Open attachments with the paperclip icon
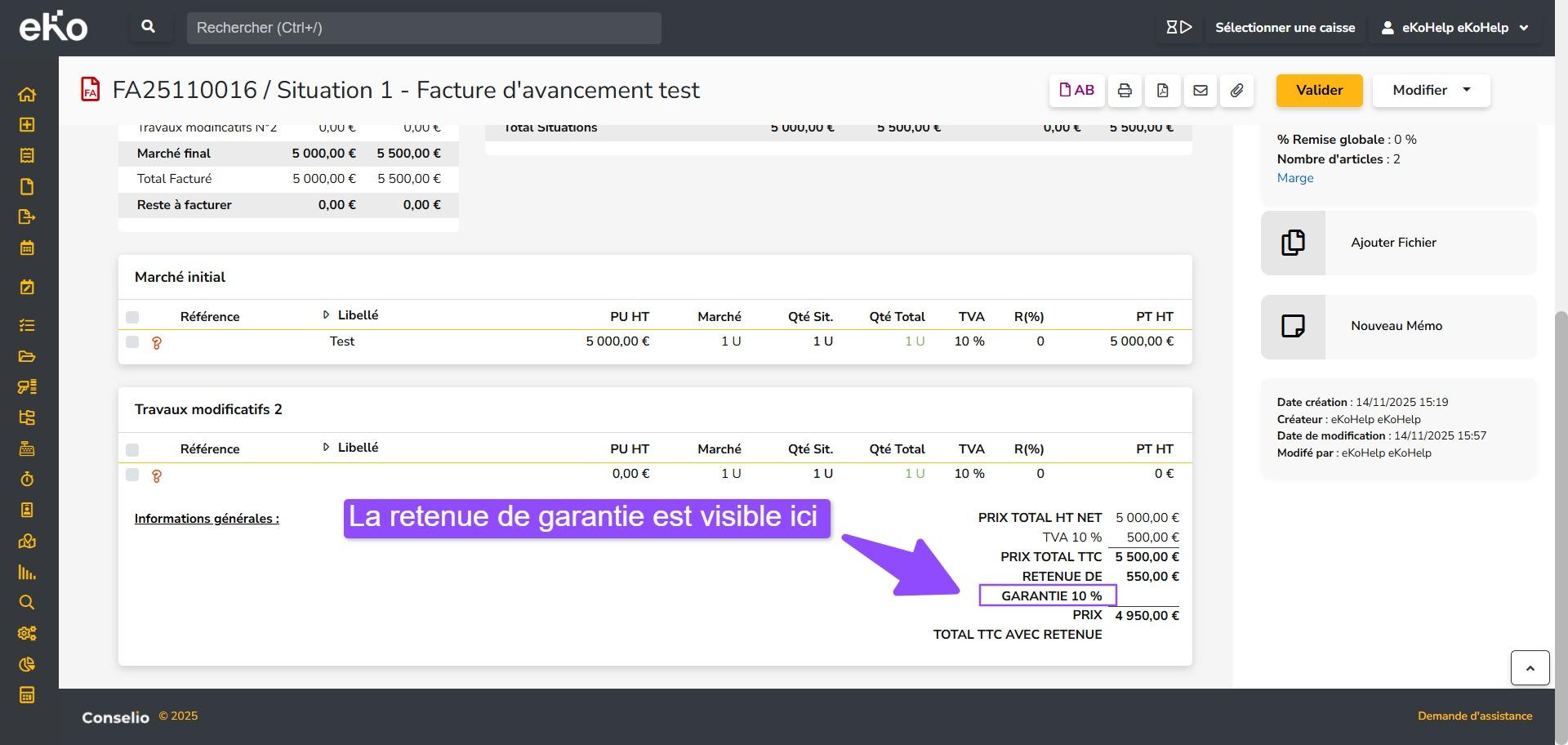 (x=1237, y=91)
